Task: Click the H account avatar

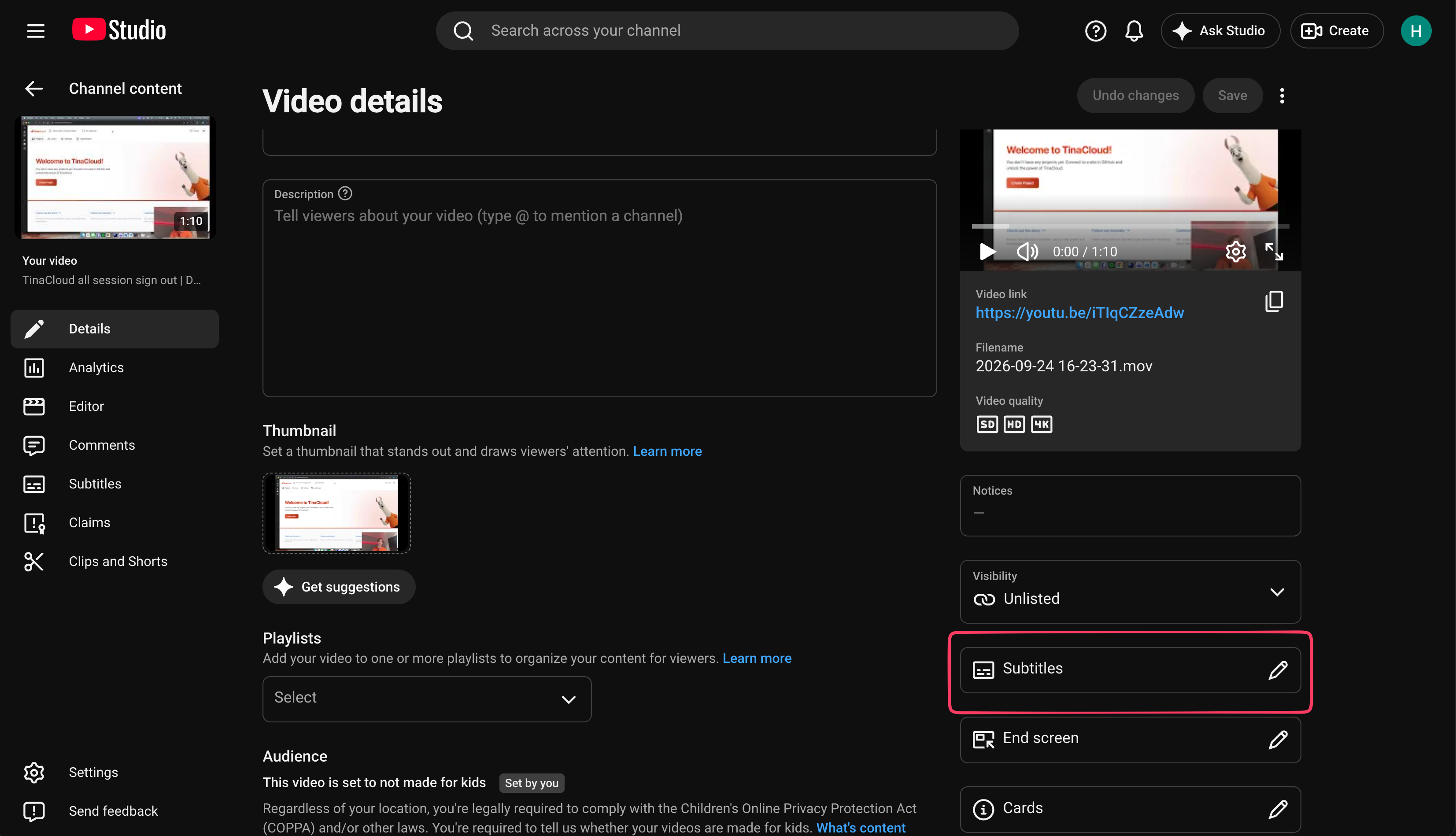Action: click(1416, 30)
